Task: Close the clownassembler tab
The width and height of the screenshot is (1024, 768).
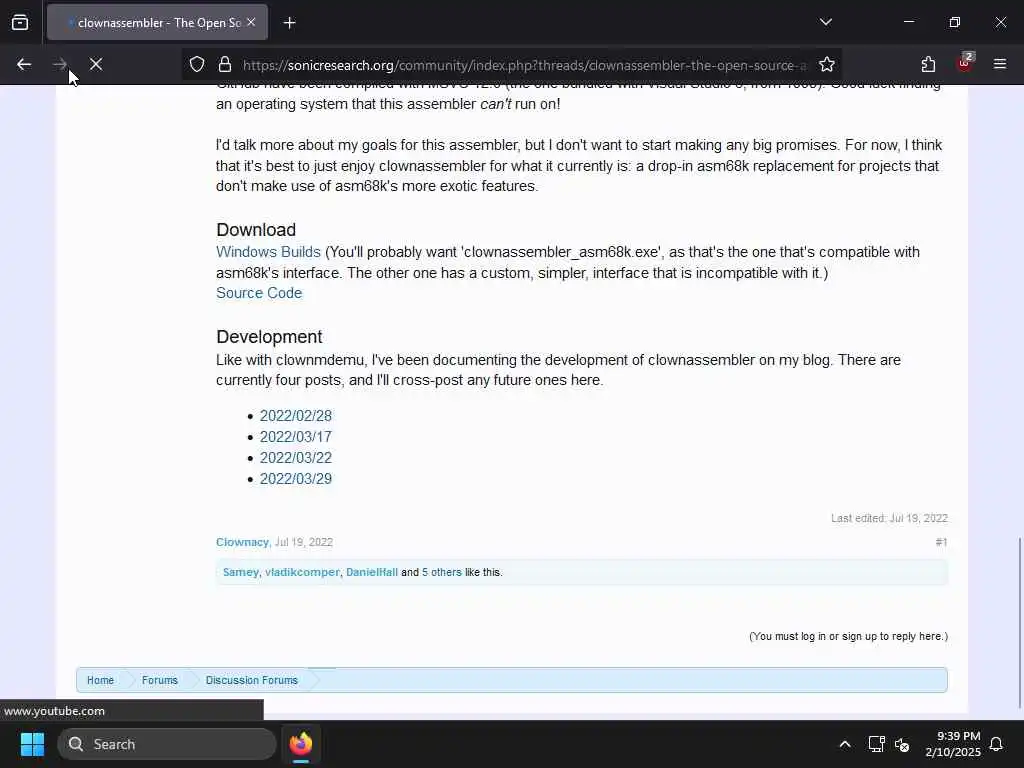Action: pos(251,23)
